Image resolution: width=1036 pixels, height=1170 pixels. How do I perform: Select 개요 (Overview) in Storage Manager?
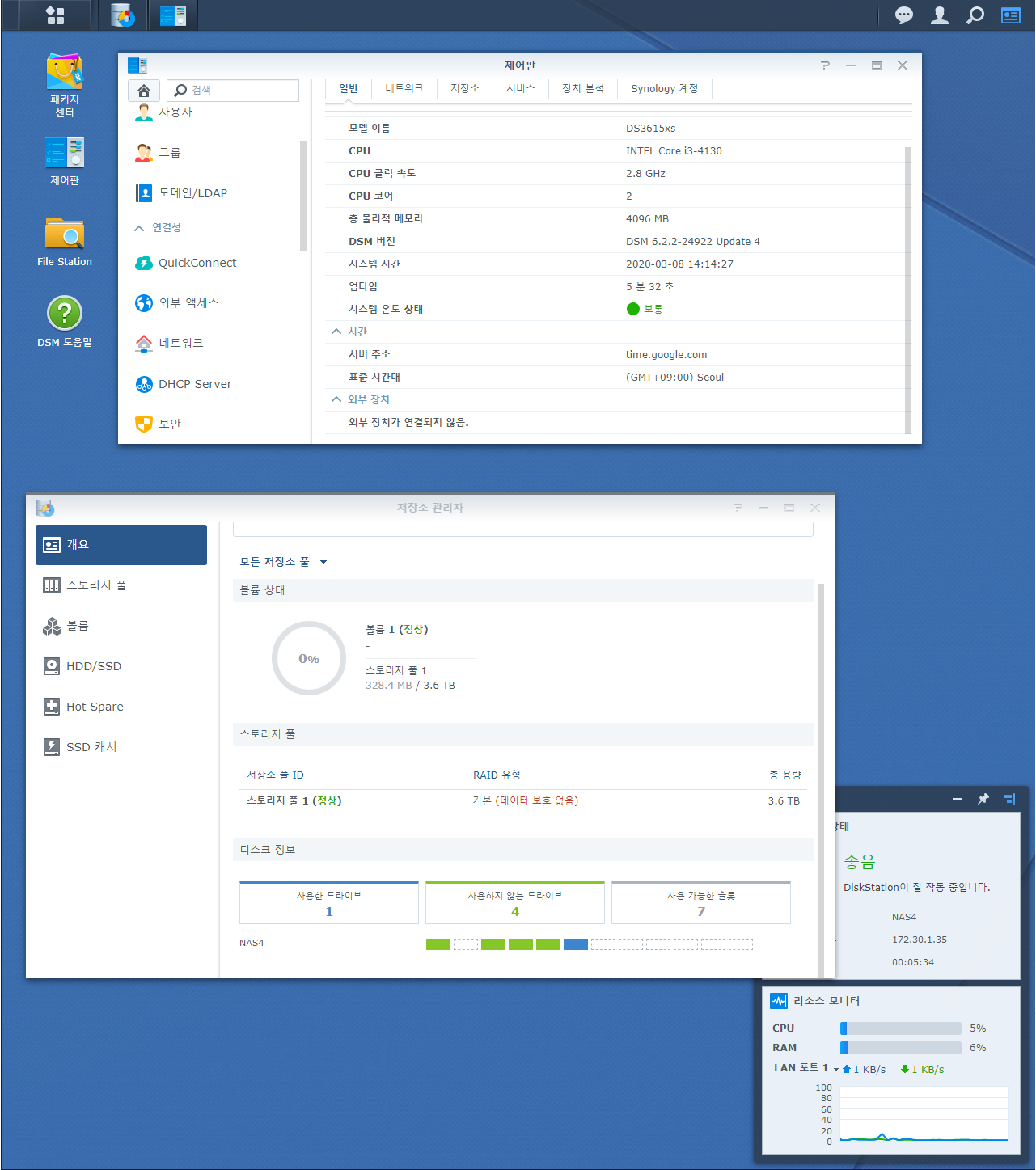coord(121,545)
